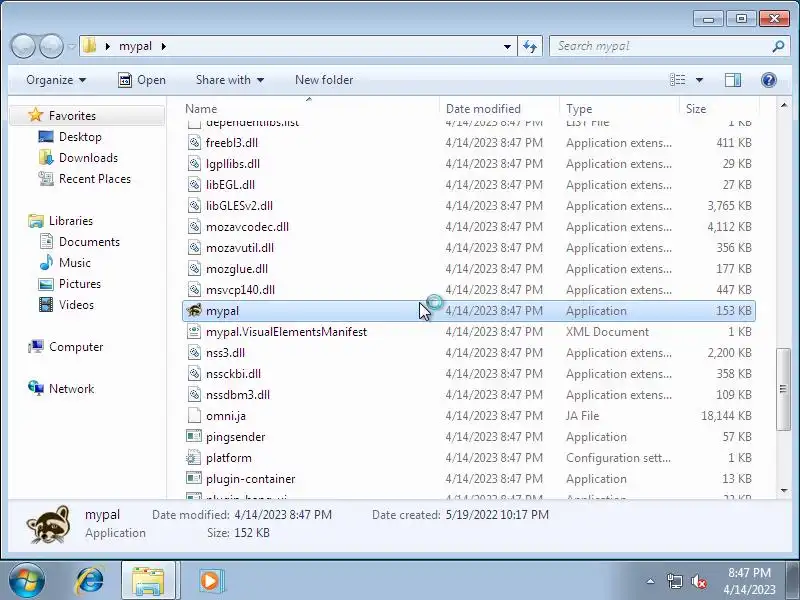
Task: Click the scroll down arrow
Action: coord(784,491)
